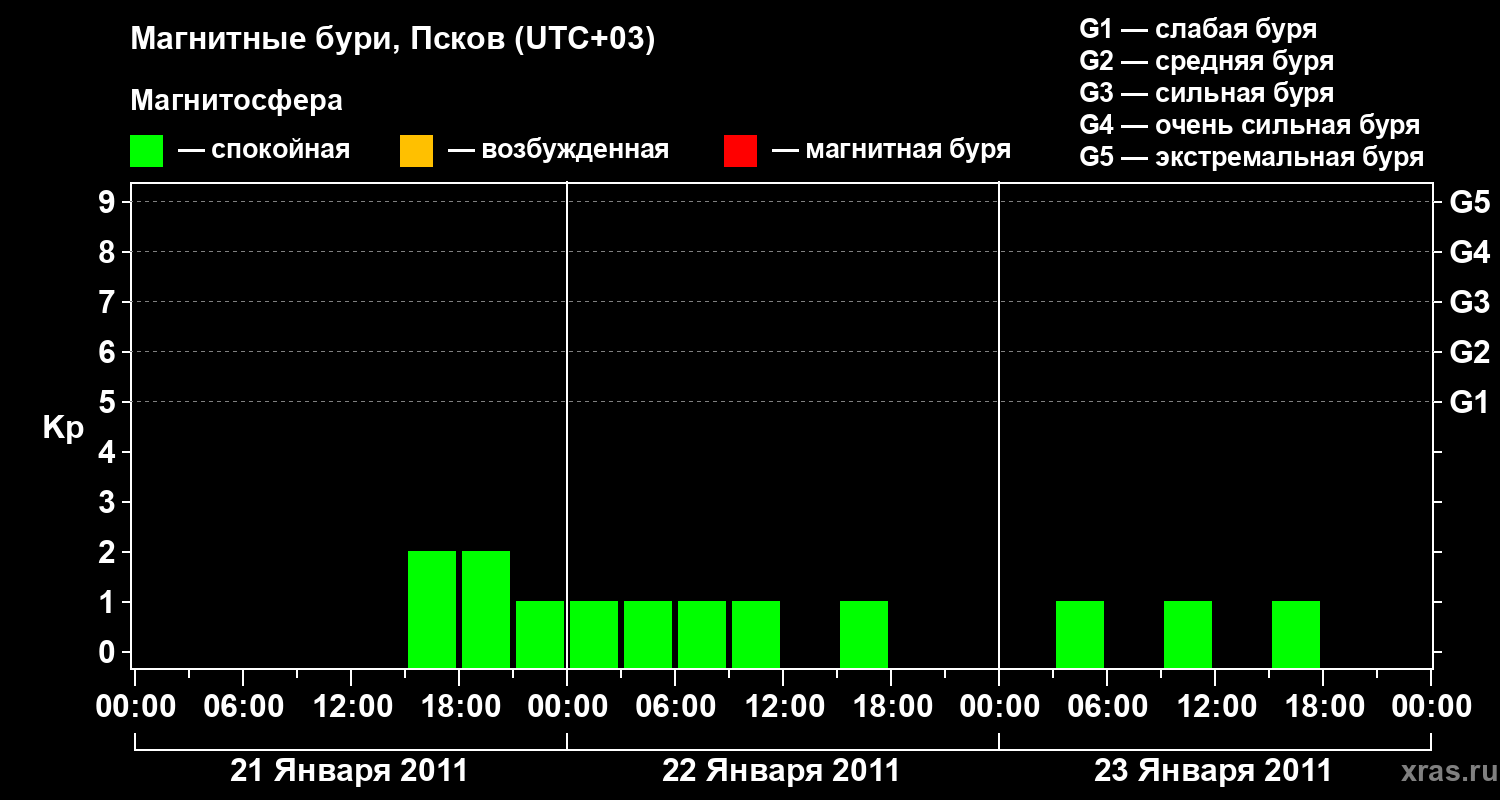Click the Kp 1 bar ending 12:00 on 22 January
1500x800 pixels.
coord(756,634)
